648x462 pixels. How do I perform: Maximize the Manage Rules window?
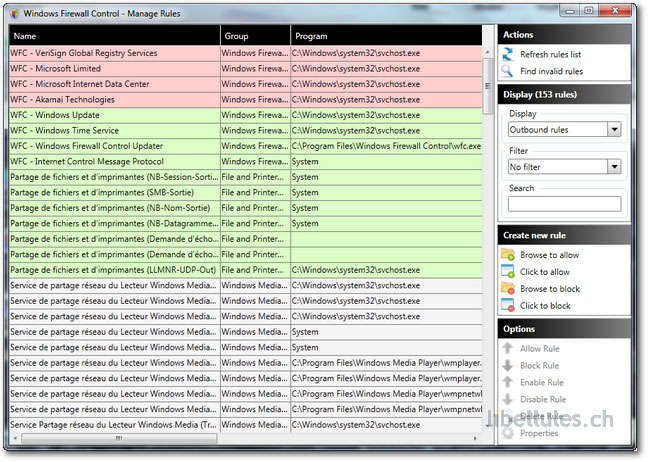(x=589, y=11)
